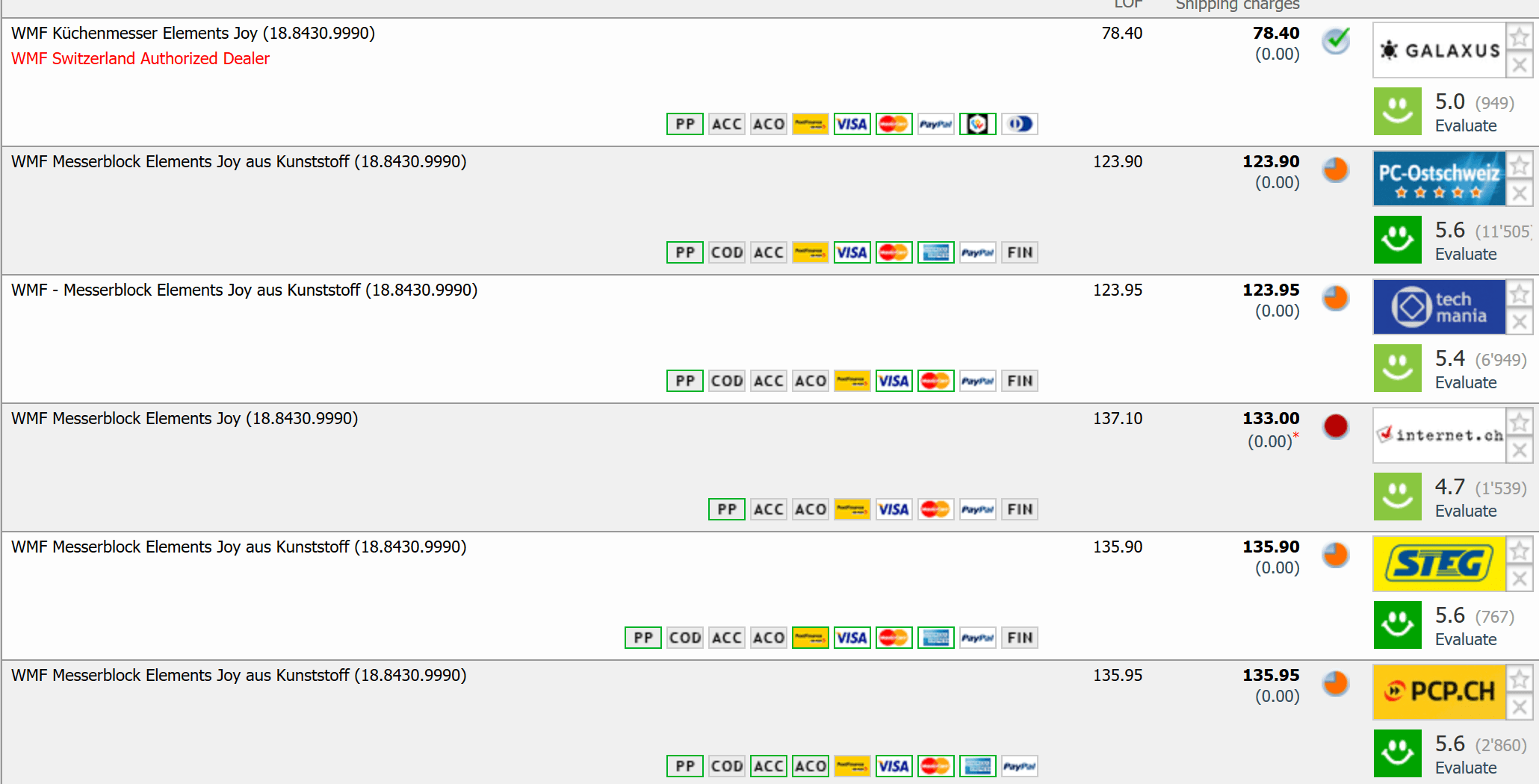Click the PCP.CH shop logo
The width and height of the screenshot is (1539, 784).
pyautogui.click(x=1439, y=691)
